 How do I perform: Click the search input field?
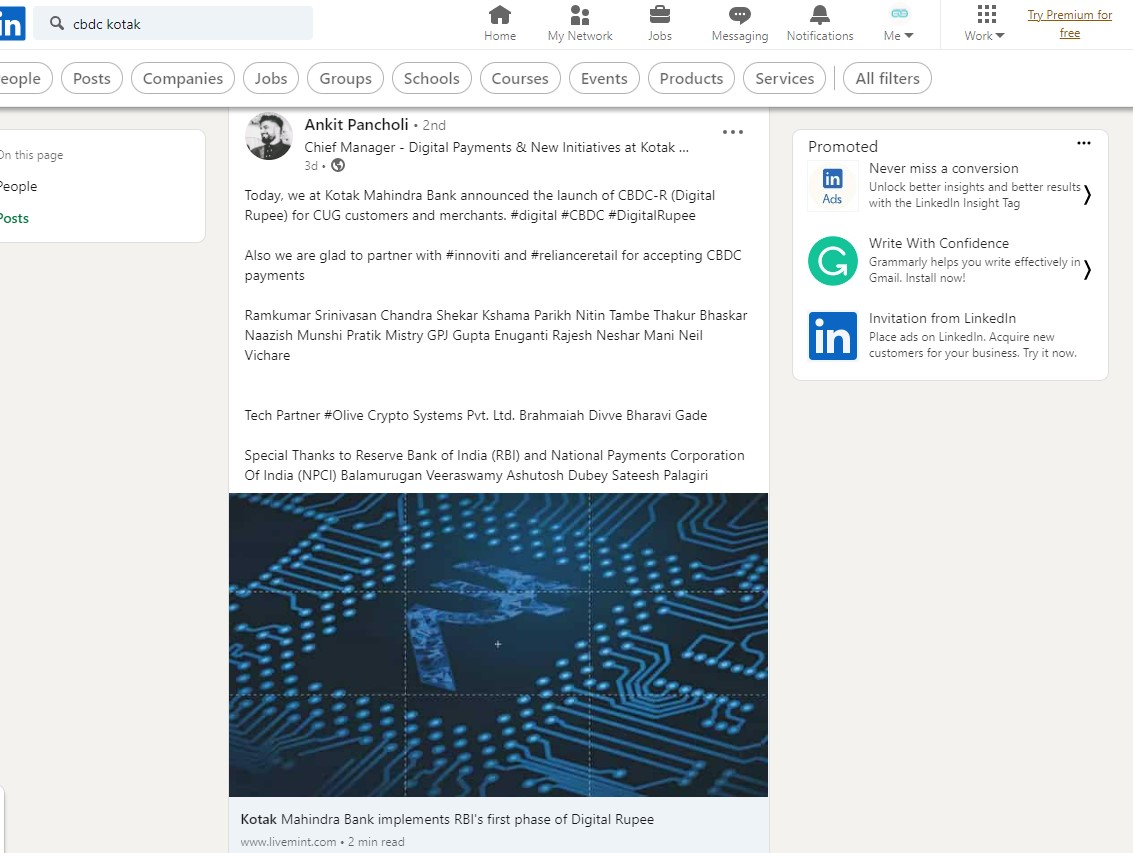180,22
